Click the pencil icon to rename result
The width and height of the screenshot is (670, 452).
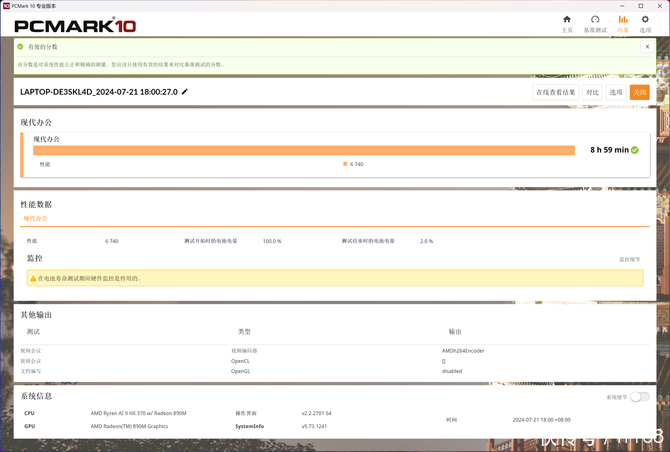pyautogui.click(x=184, y=92)
